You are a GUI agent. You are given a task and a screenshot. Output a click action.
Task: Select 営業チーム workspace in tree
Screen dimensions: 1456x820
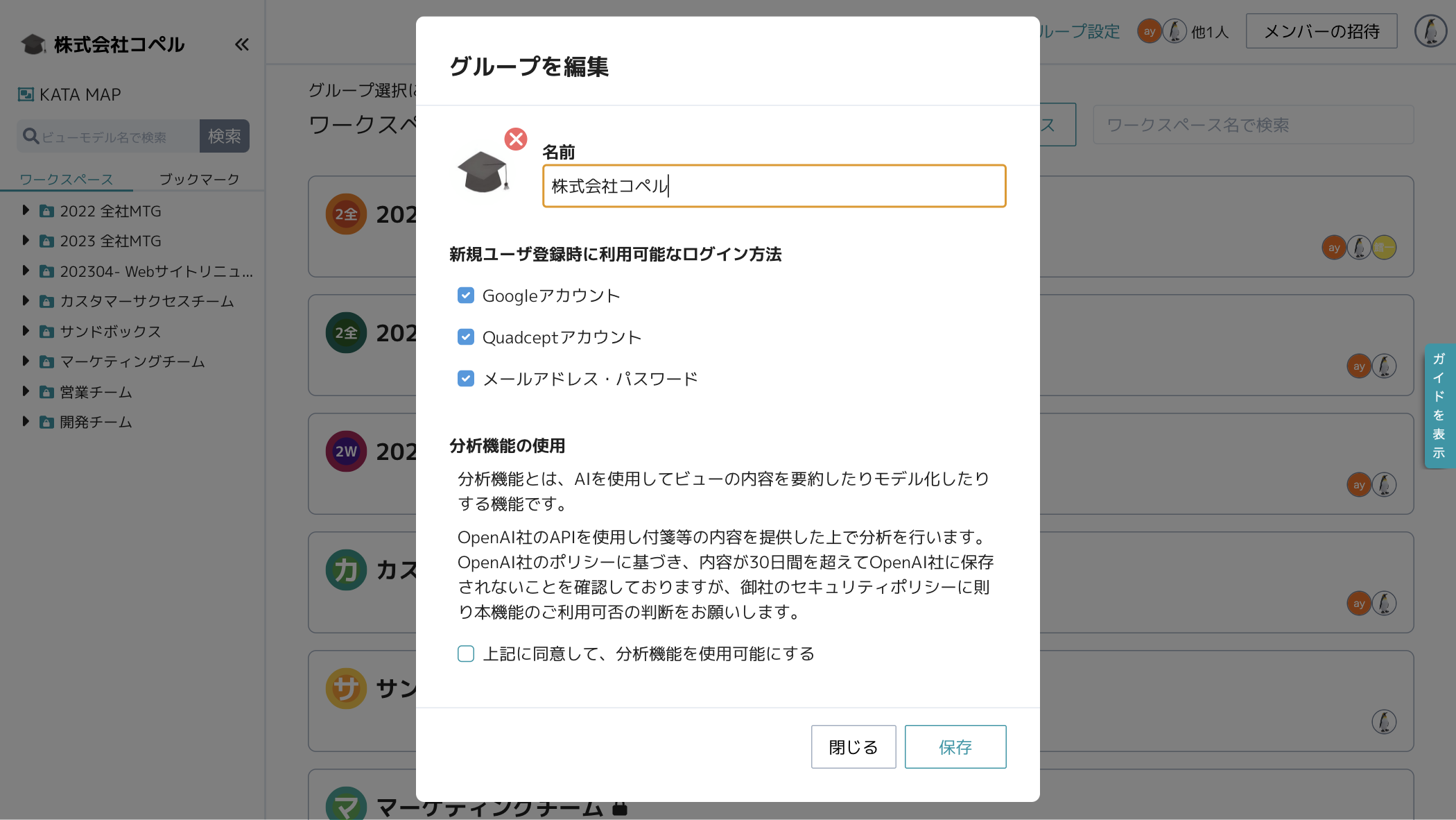click(x=96, y=392)
